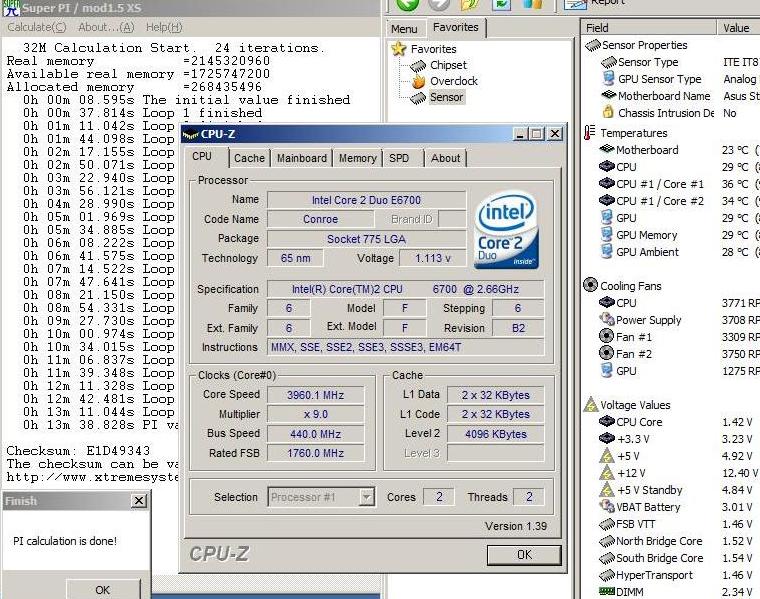
Task: Open the Cache tab in CPU-Z
Action: pos(249,158)
